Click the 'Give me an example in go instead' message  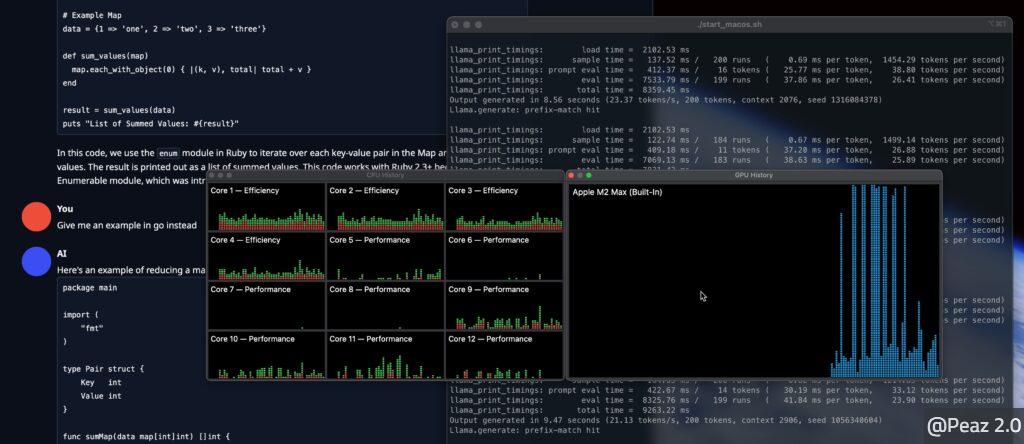127,225
